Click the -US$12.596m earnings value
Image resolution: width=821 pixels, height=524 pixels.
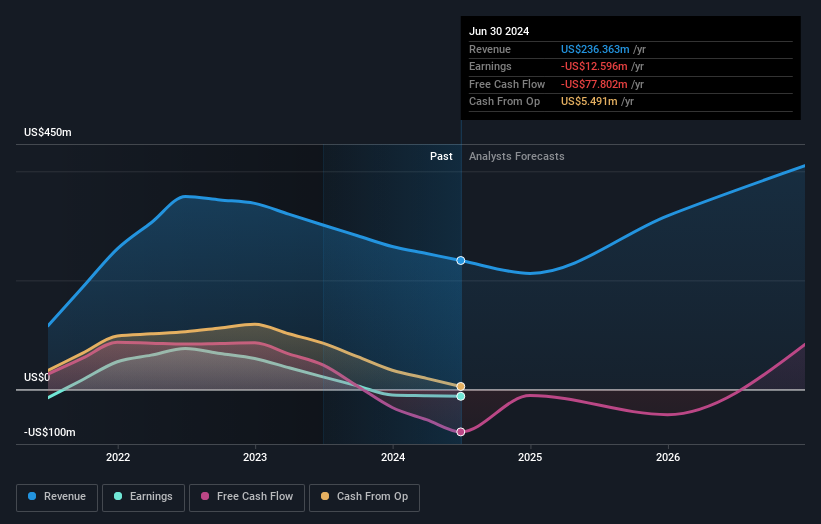594,66
